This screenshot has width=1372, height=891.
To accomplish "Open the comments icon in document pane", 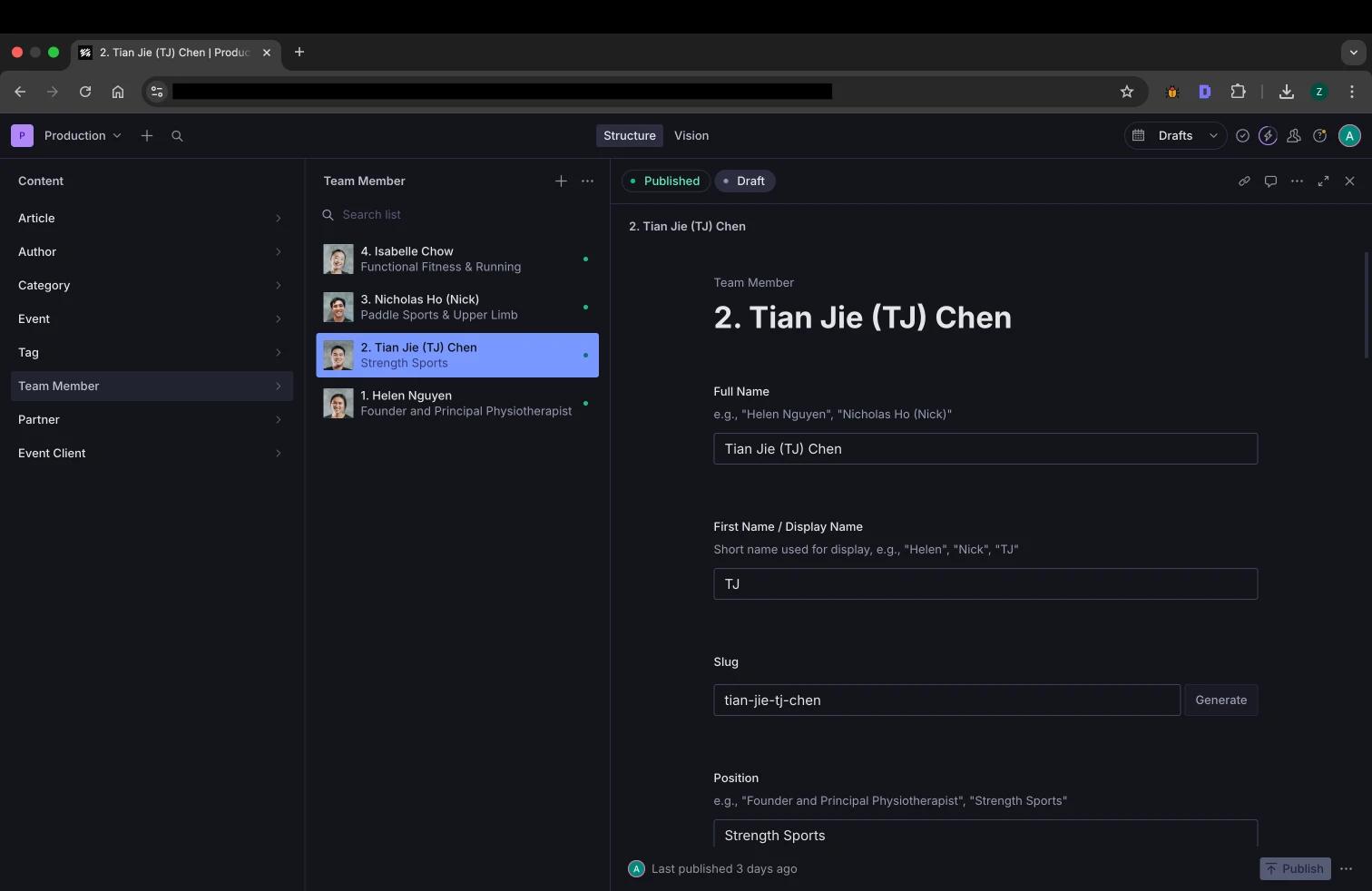I will [1270, 181].
